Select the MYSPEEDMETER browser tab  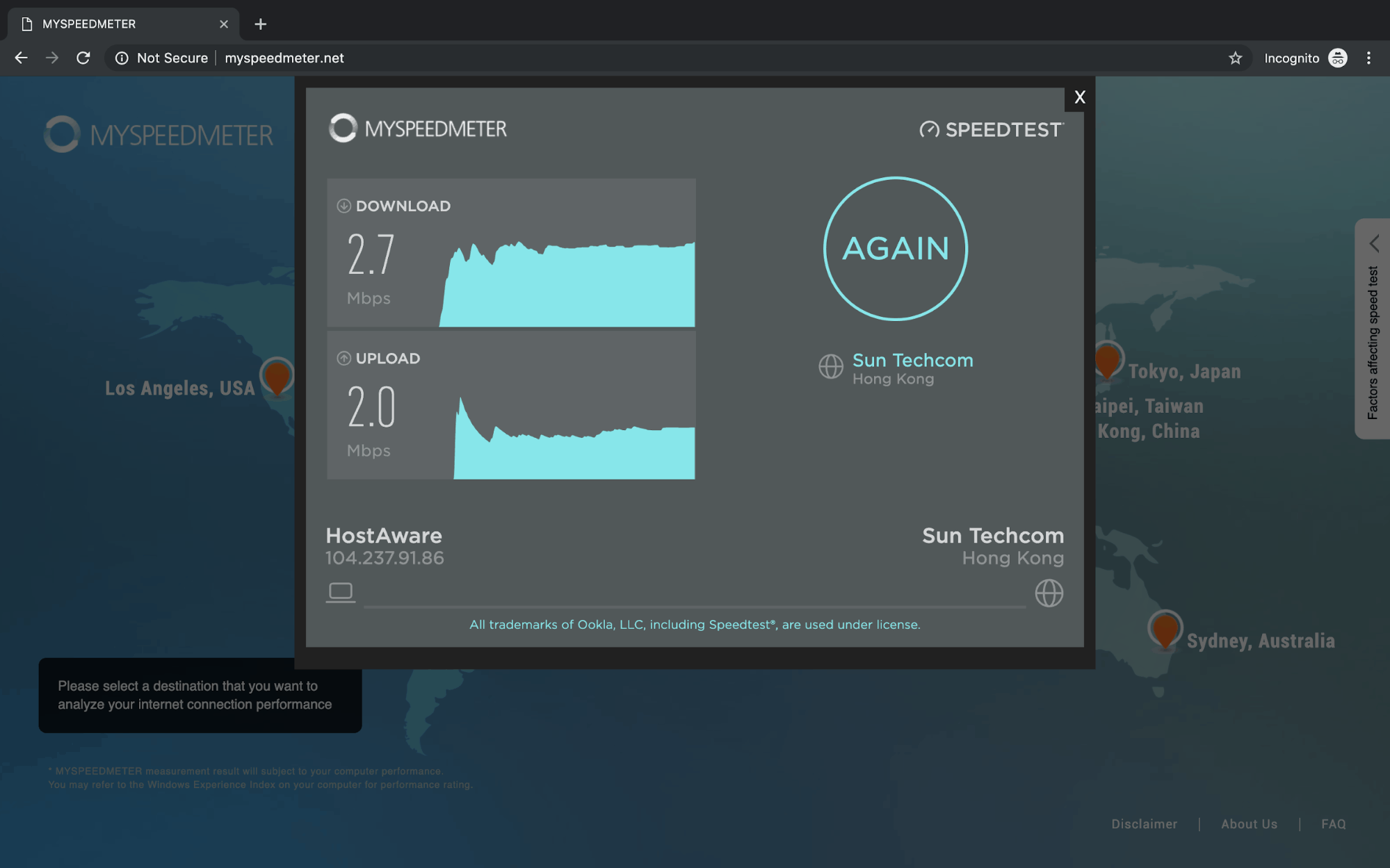coord(124,24)
